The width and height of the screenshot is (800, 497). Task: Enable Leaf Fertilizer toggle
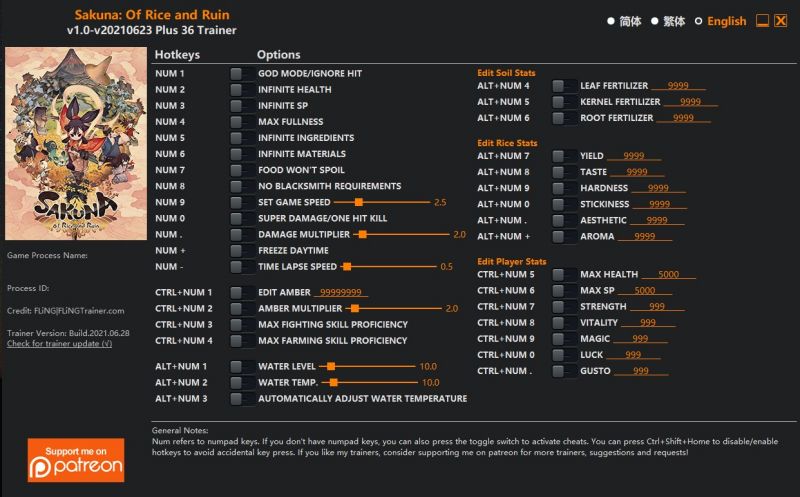click(564, 86)
